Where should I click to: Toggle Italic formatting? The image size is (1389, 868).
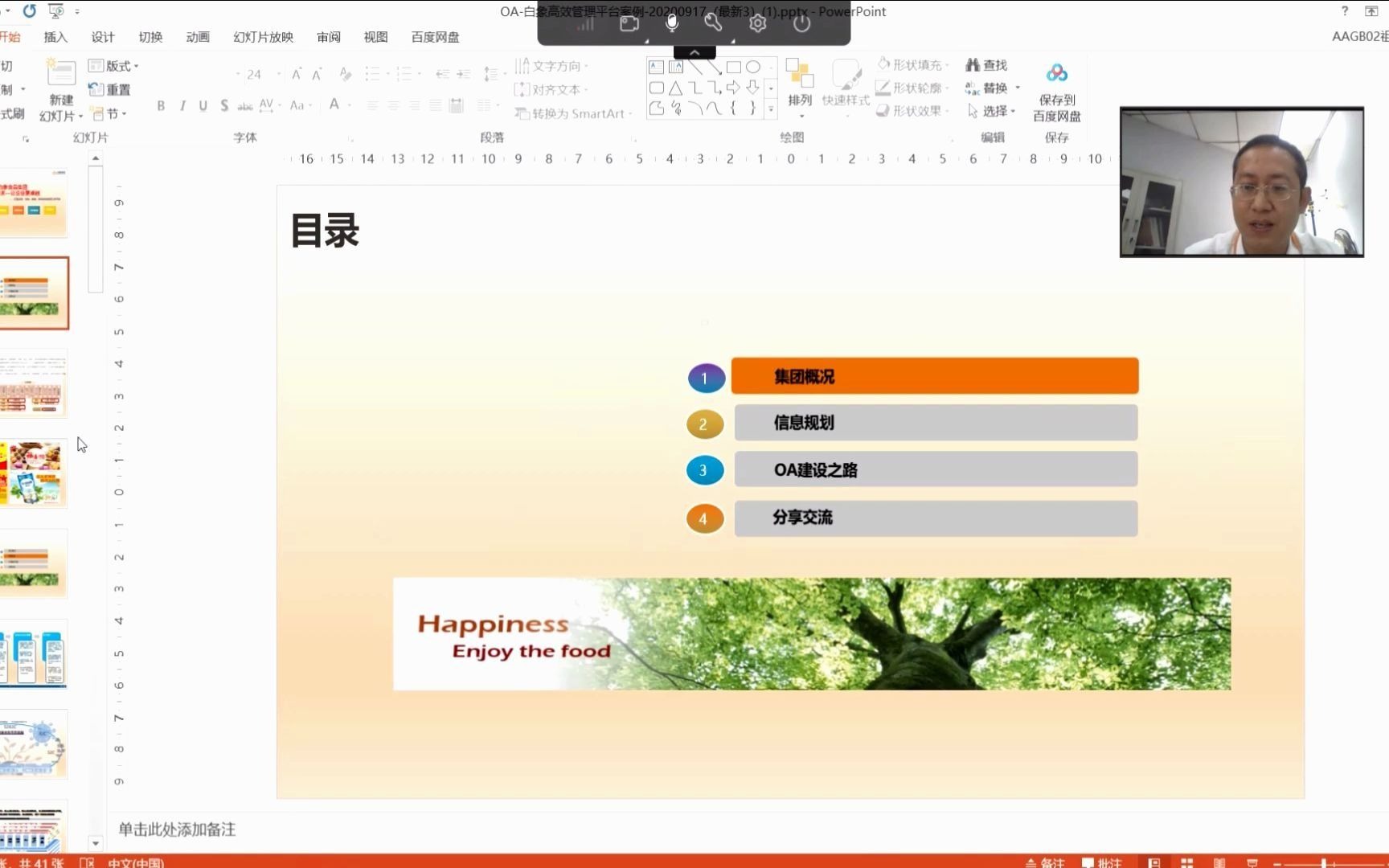click(182, 105)
